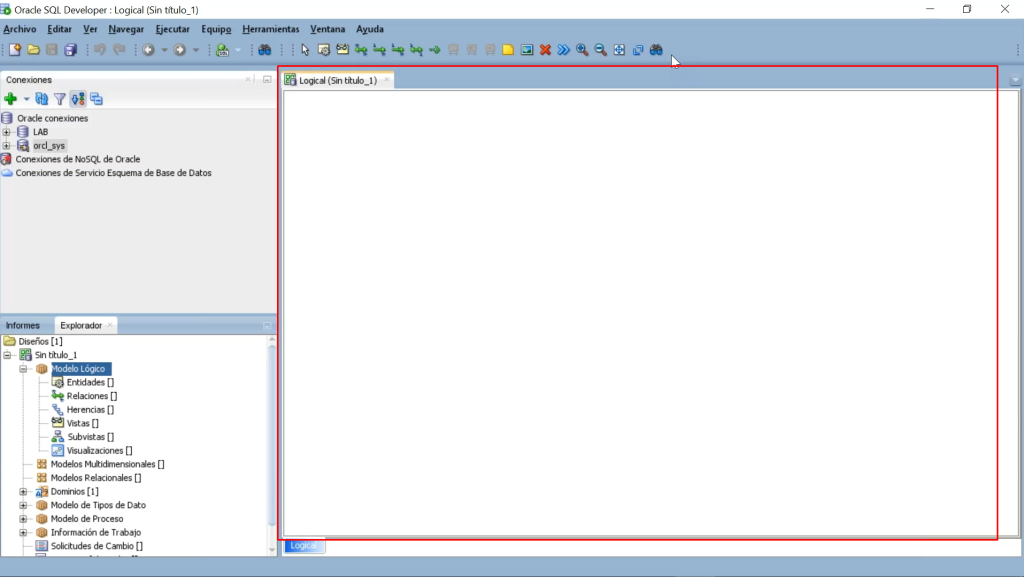The height and width of the screenshot is (577, 1024).
Task: Select Modelos Relacionales [] tree item
Action: point(96,478)
